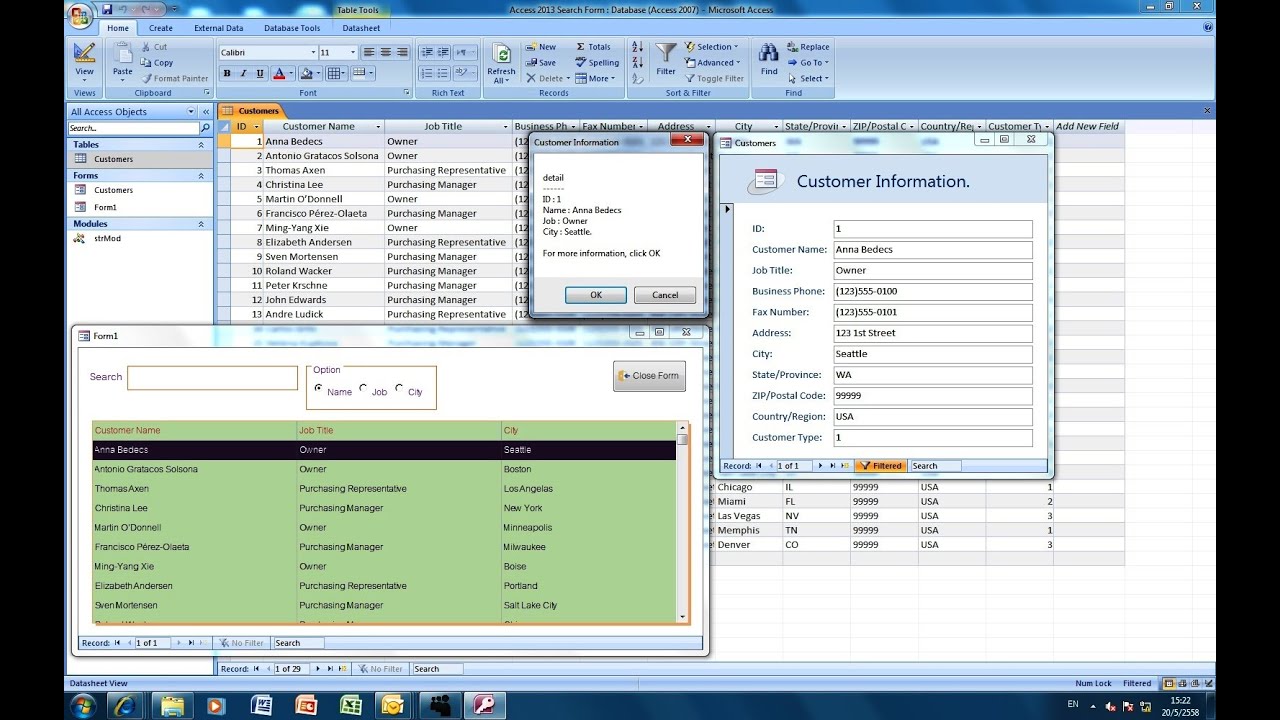Image resolution: width=1280 pixels, height=720 pixels.
Task: Open Word from the taskbar
Action: pyautogui.click(x=262, y=705)
